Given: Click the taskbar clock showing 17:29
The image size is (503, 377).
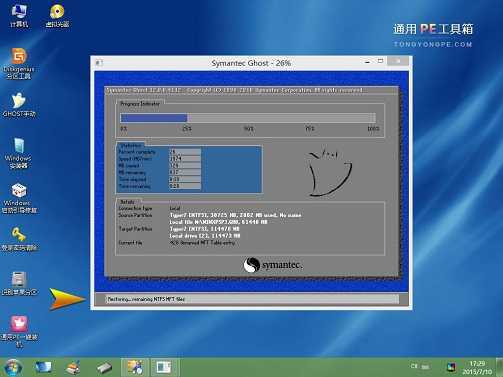Looking at the screenshot, I should (477, 367).
